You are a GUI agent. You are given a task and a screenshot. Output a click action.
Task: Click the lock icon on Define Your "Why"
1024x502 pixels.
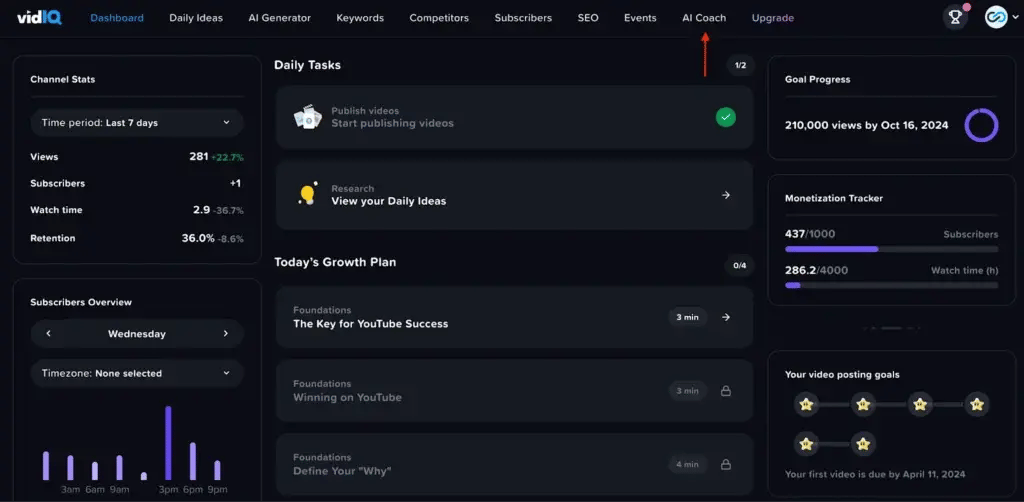tap(726, 464)
